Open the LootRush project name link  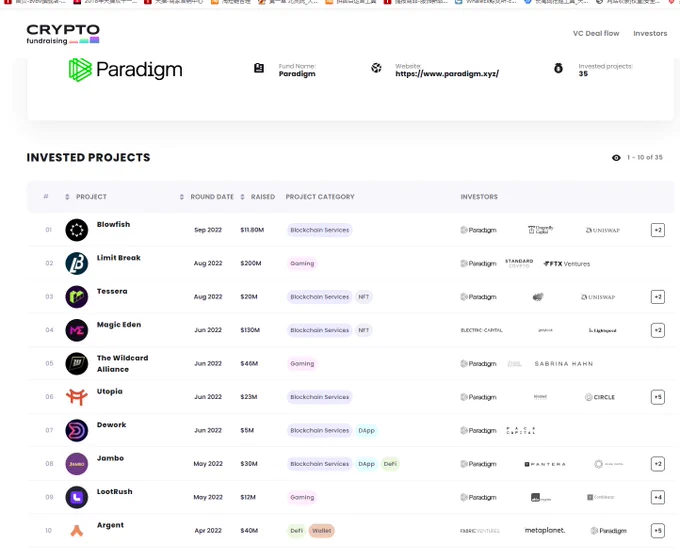[114, 491]
